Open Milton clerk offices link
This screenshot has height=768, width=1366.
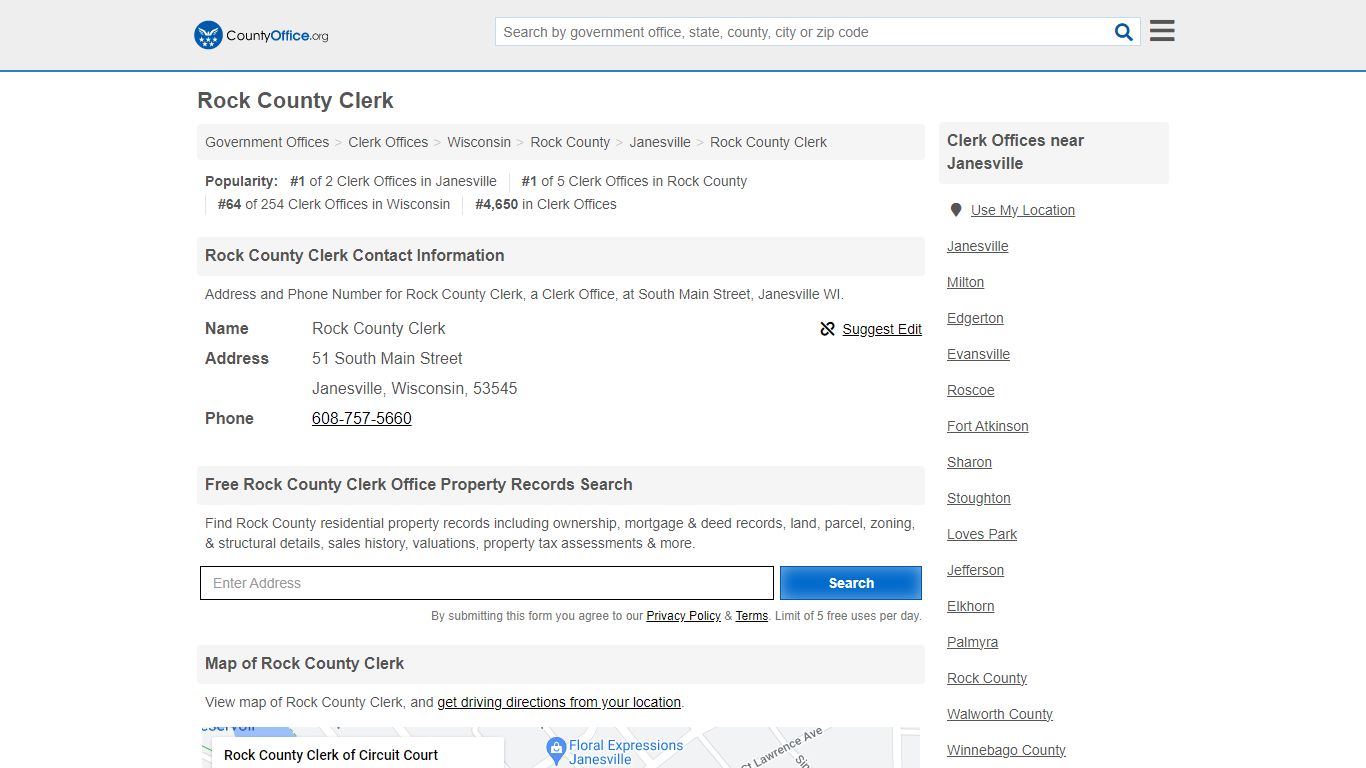pyautogui.click(x=966, y=282)
